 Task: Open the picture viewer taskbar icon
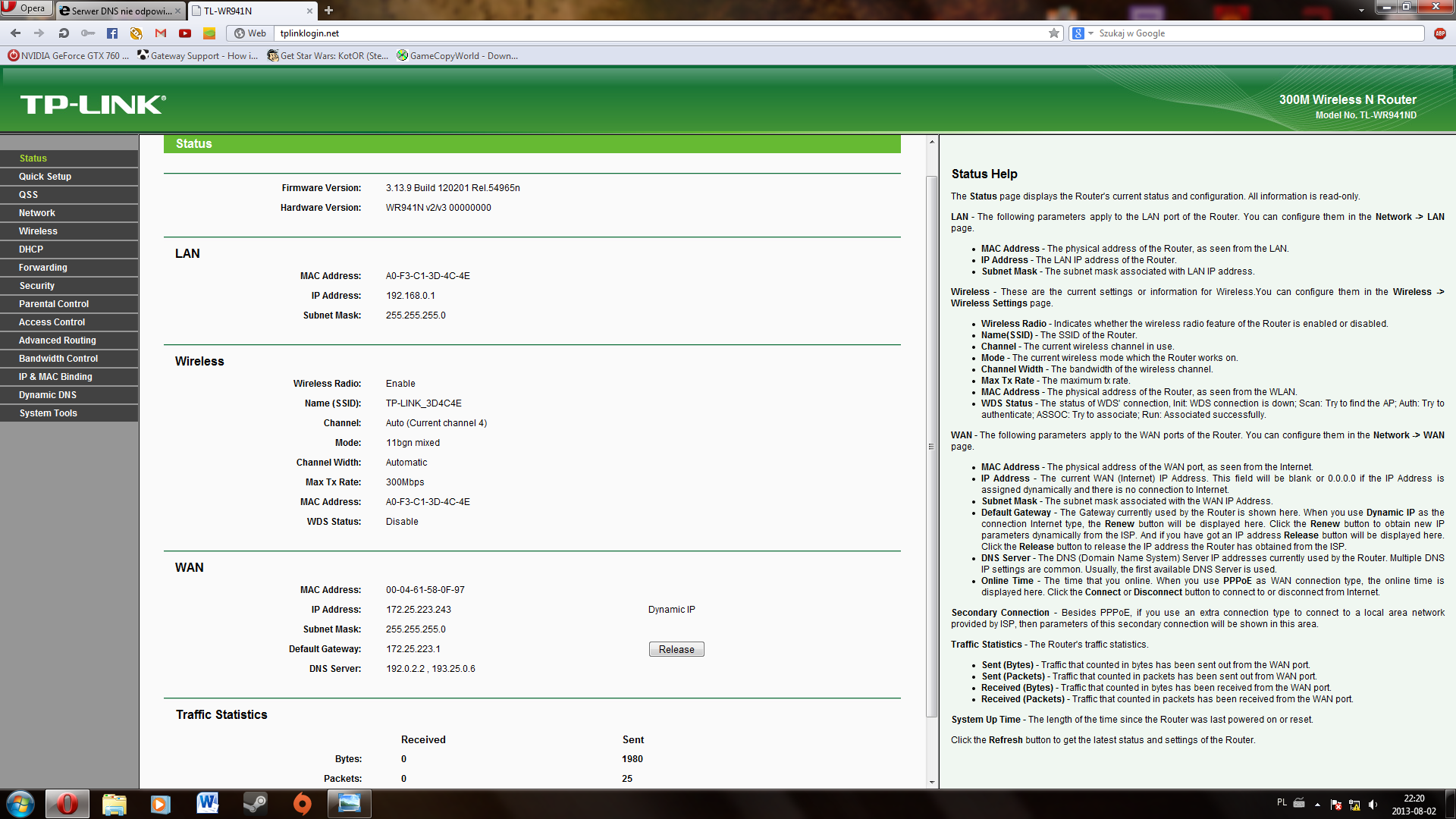click(x=350, y=804)
